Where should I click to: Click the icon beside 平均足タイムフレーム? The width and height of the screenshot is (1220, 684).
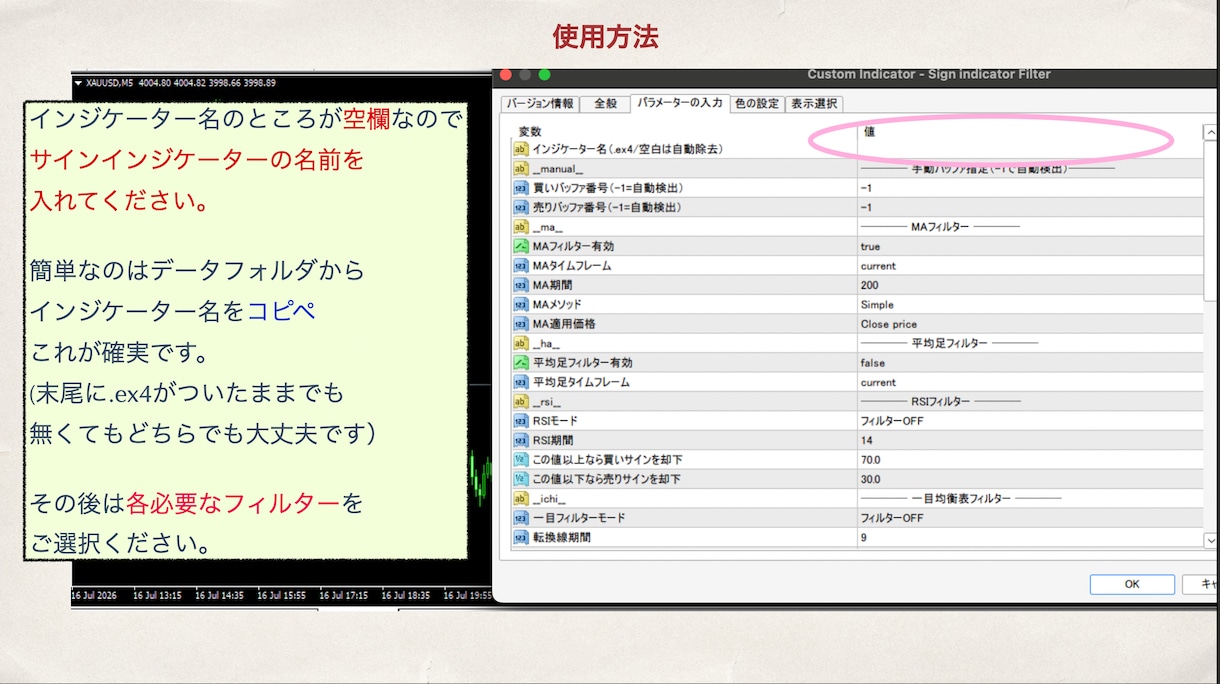point(520,382)
